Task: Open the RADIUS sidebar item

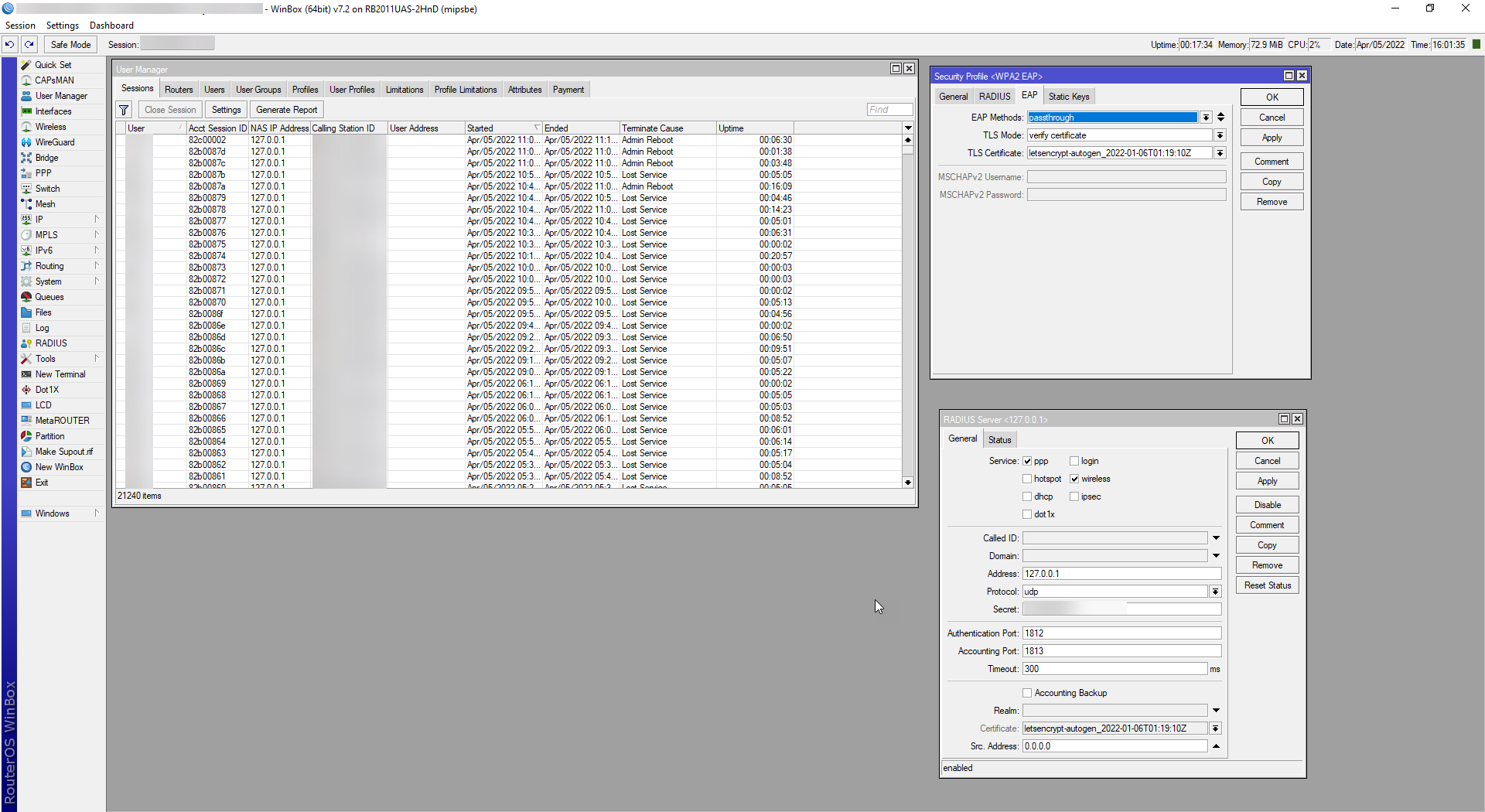Action: click(50, 343)
